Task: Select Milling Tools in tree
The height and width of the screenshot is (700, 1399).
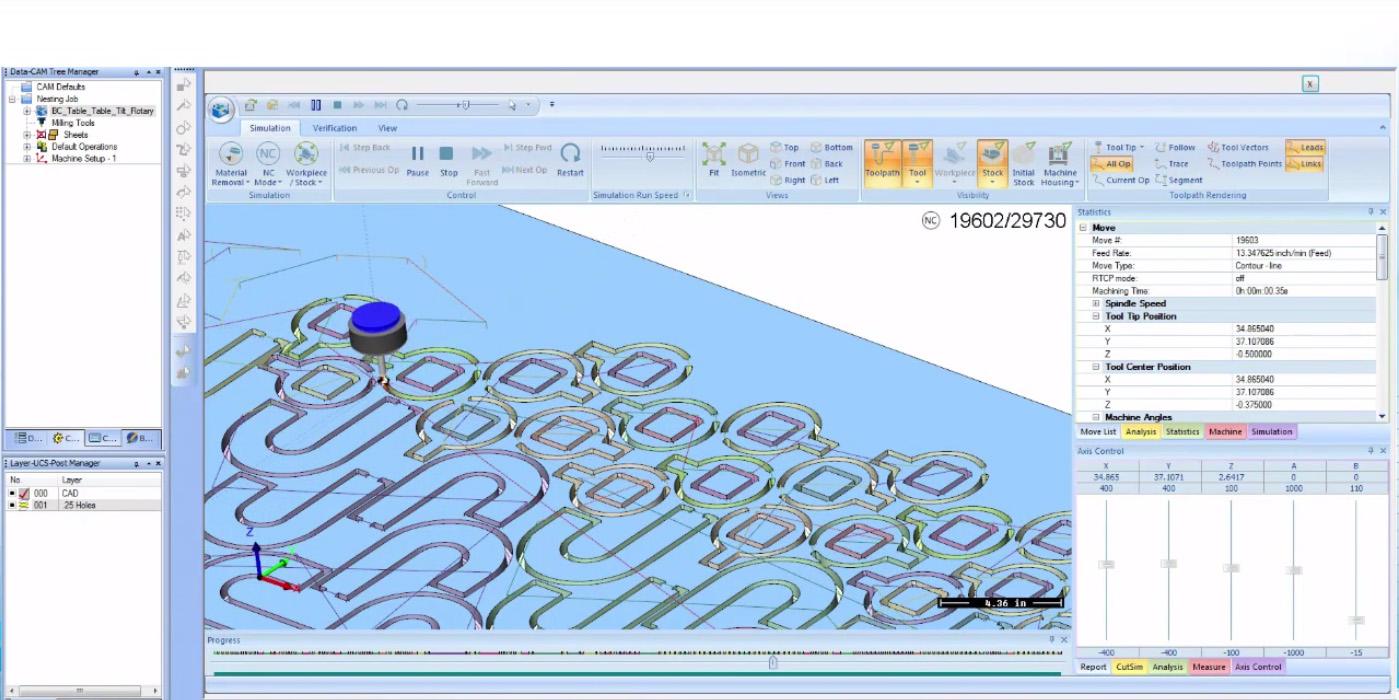Action: 73,123
